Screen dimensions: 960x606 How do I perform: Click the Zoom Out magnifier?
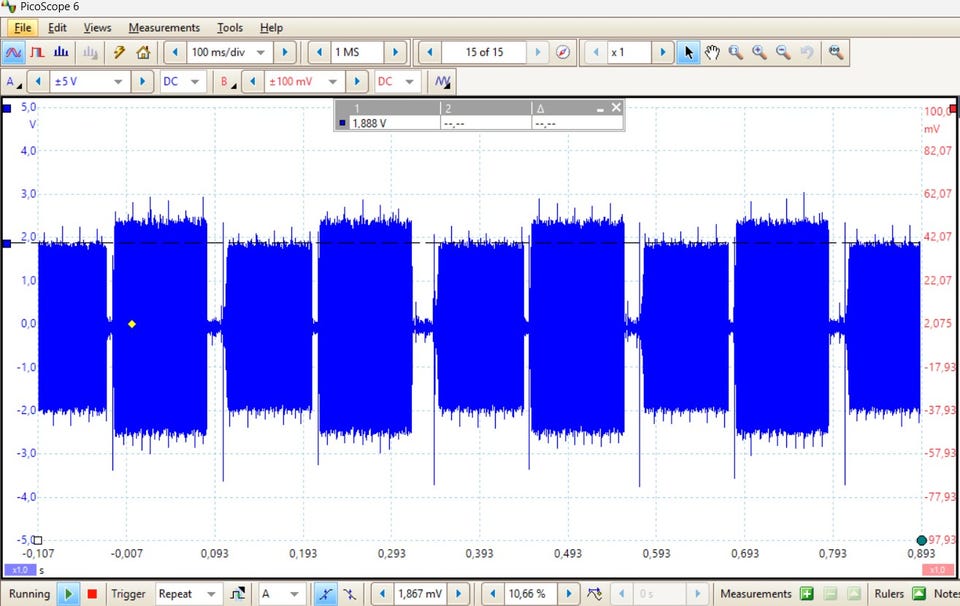pos(783,52)
